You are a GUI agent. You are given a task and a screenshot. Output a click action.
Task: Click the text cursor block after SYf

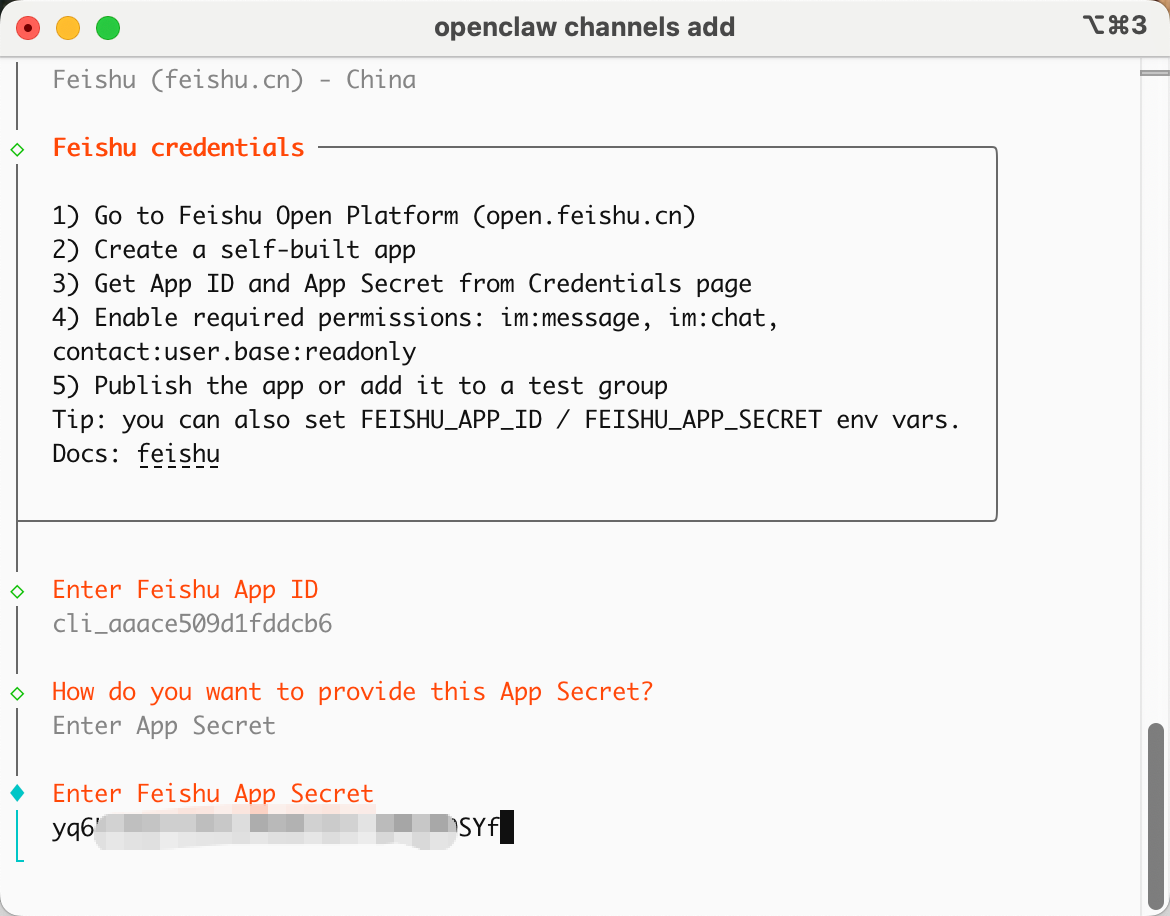click(507, 827)
